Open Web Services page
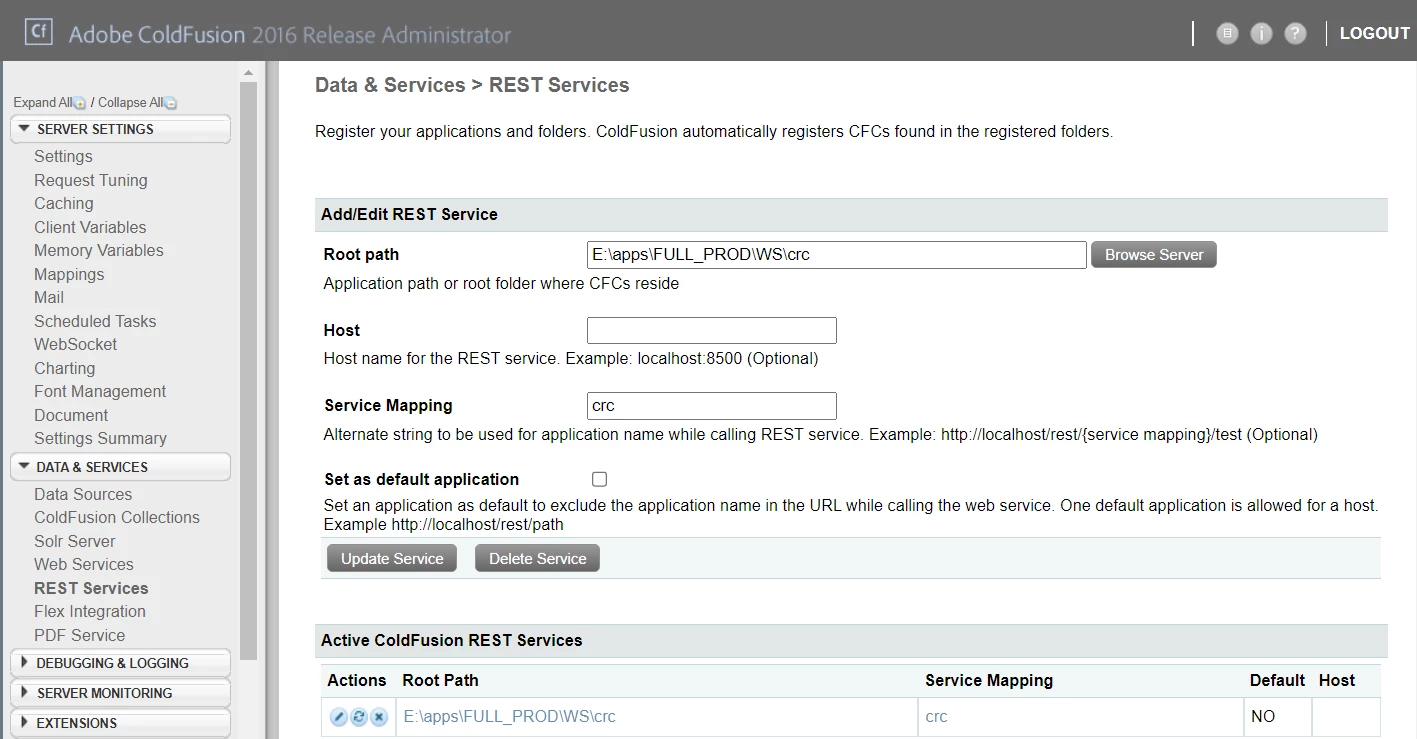Screen dimensions: 1417x739 (84, 564)
